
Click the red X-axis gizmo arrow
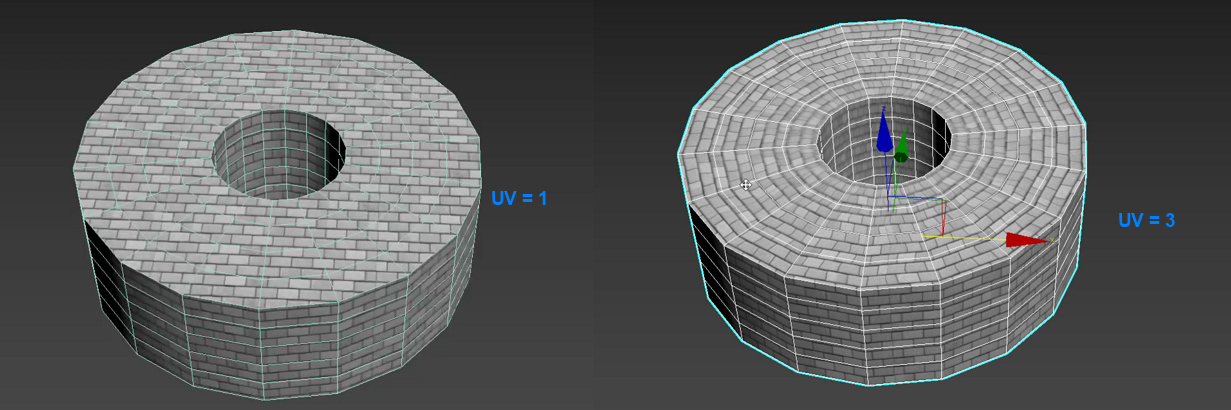tap(1027, 239)
